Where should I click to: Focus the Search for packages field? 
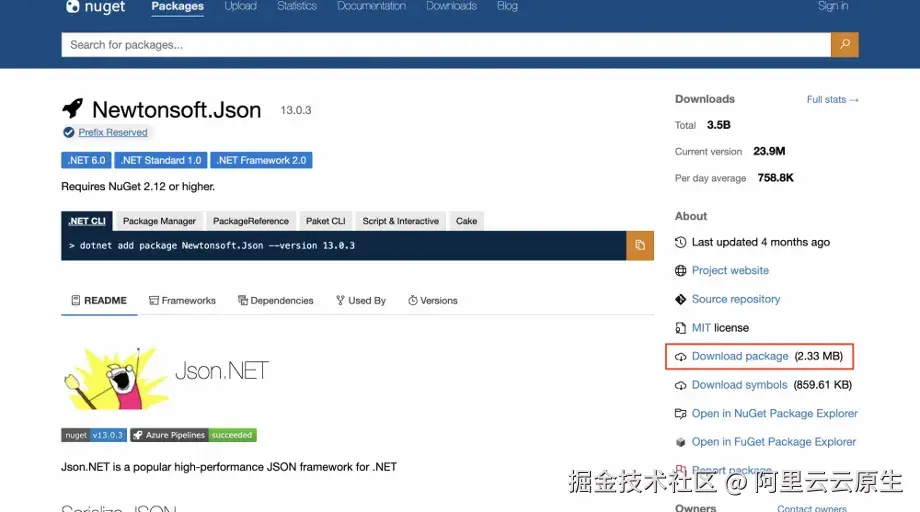tap(446, 45)
